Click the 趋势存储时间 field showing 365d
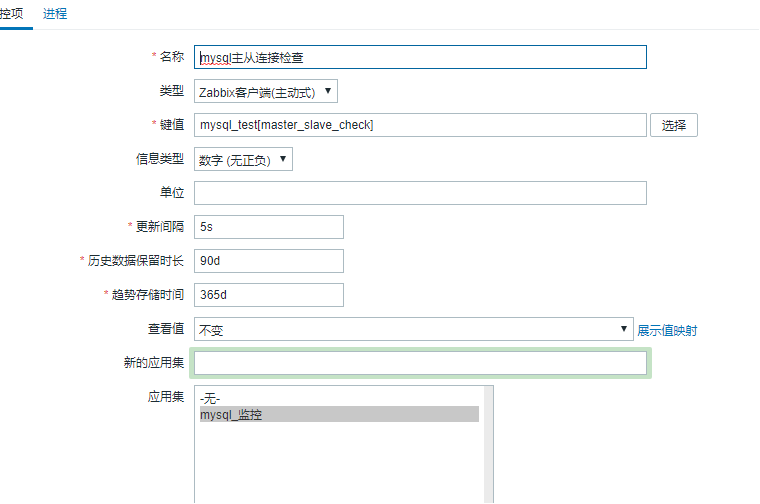Image resolution: width=760 pixels, height=504 pixels. pos(269,295)
